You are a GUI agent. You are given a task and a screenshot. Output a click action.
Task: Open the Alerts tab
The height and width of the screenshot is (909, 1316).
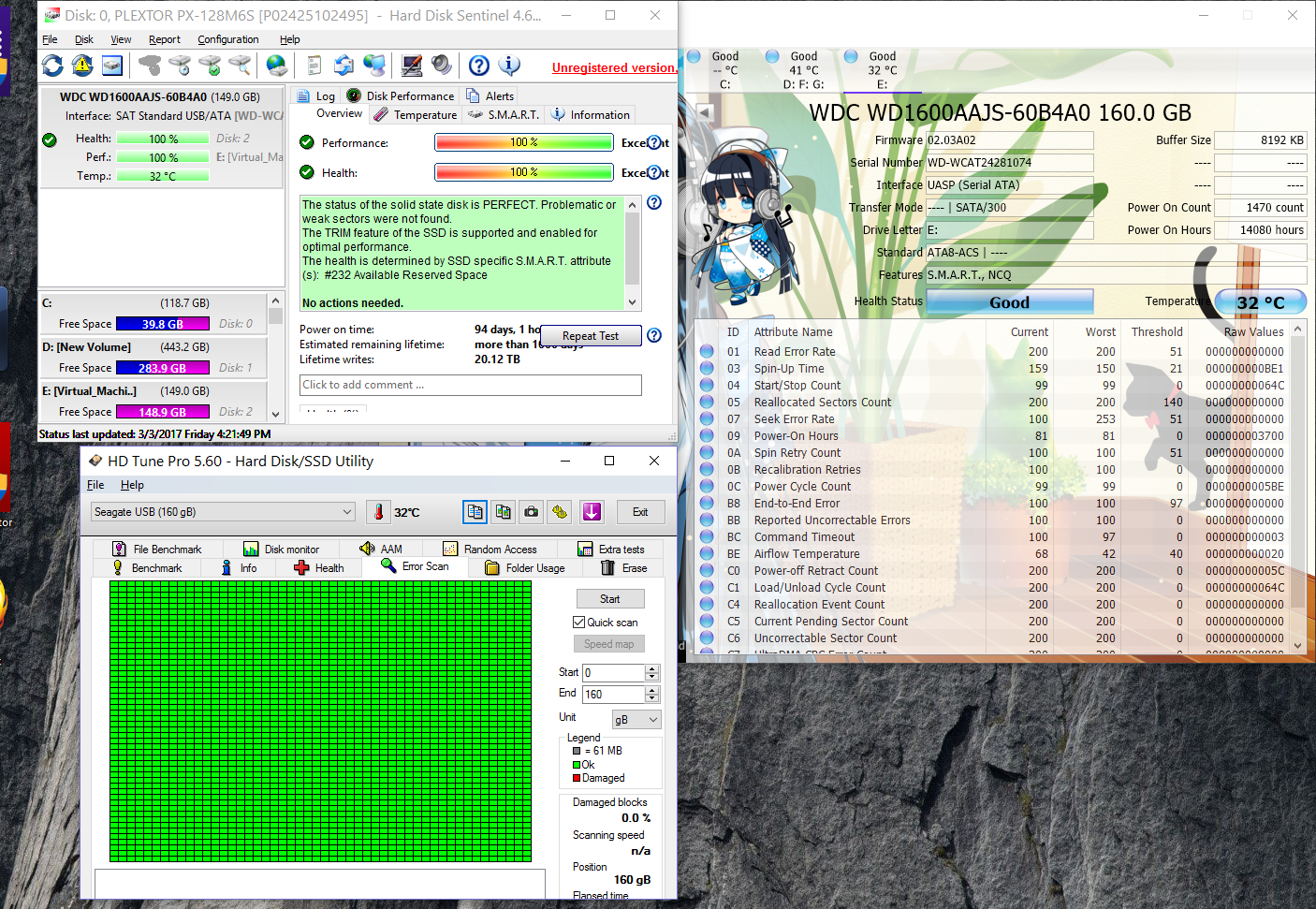pyautogui.click(x=490, y=95)
